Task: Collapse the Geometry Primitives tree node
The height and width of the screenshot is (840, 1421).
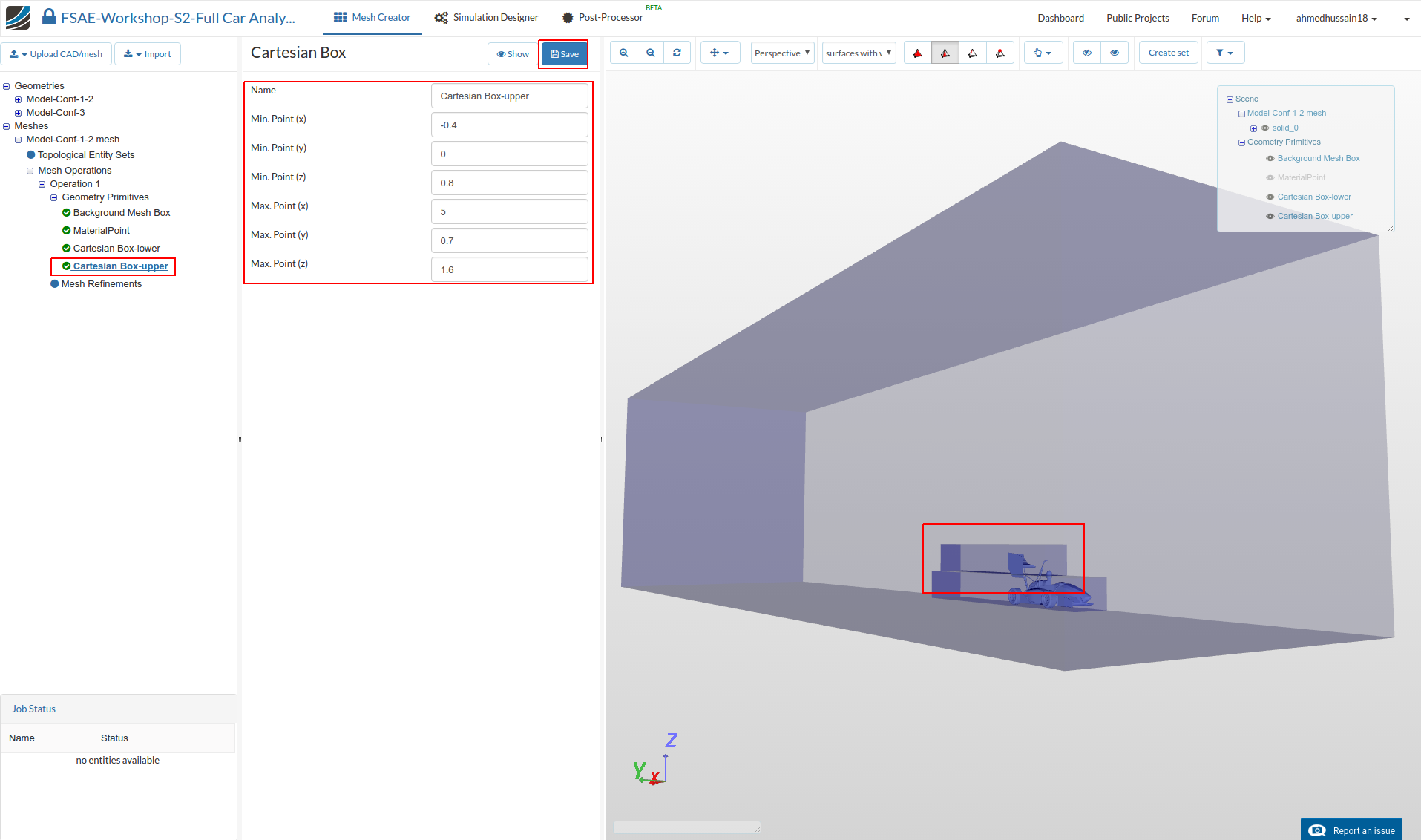Action: pos(53,197)
